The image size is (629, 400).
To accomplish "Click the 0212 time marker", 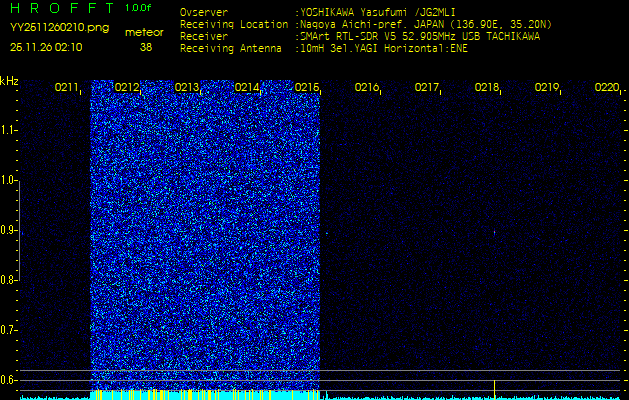I will click(x=126, y=87).
